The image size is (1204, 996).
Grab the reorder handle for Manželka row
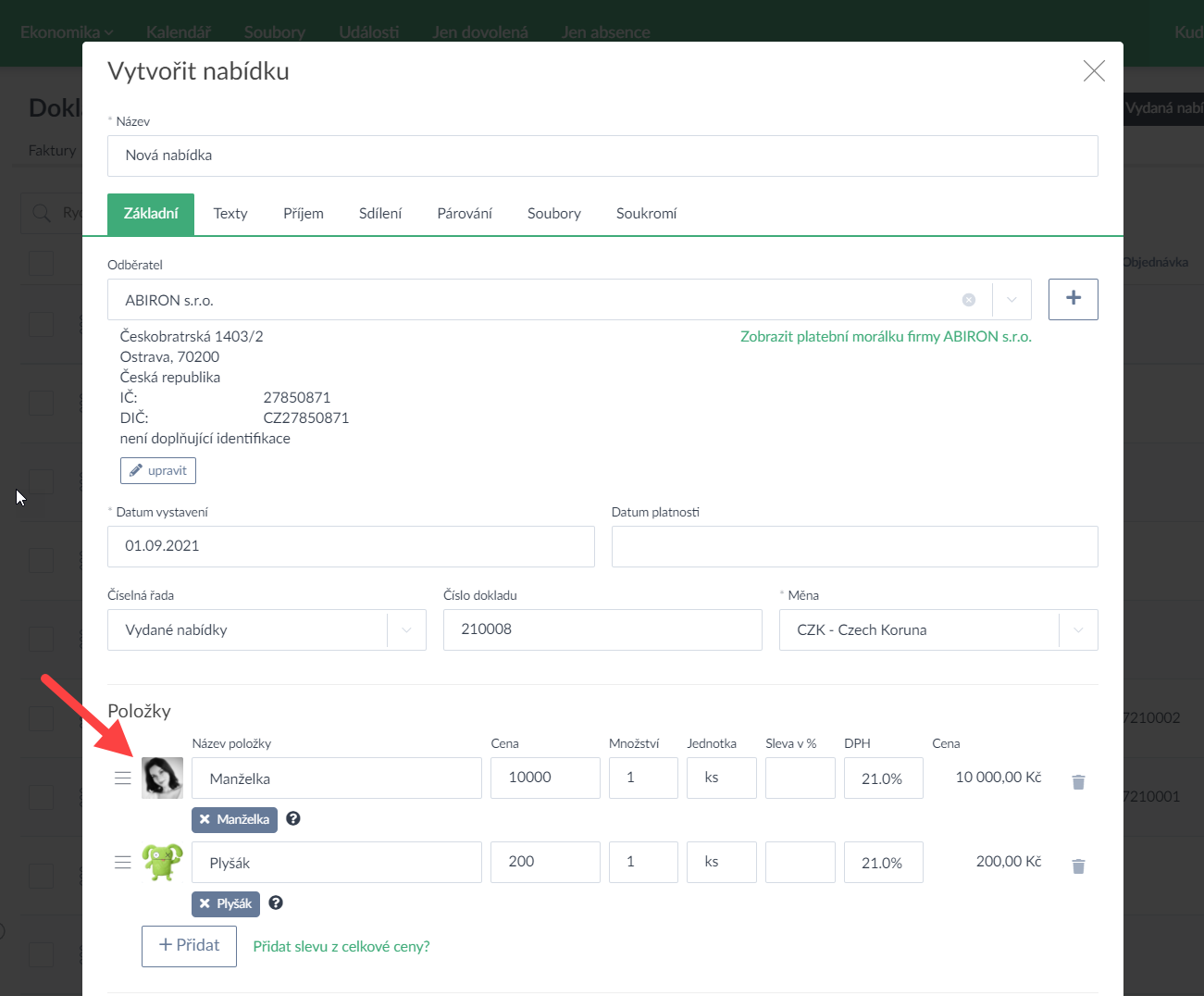tap(122, 778)
